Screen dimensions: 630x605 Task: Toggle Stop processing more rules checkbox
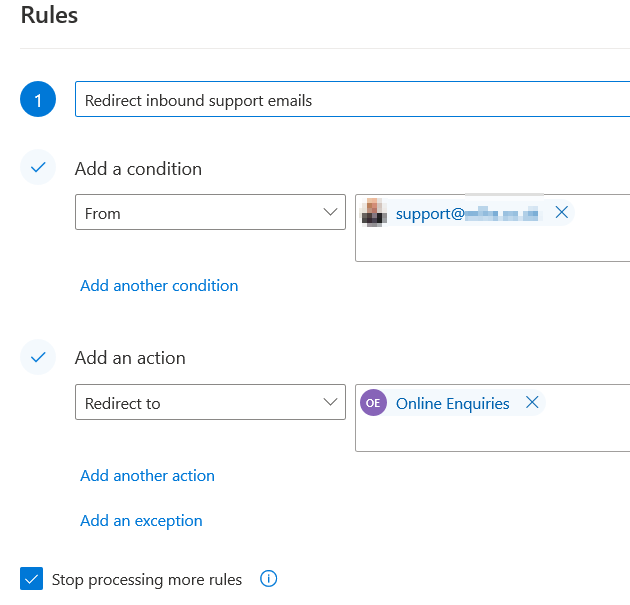click(32, 579)
